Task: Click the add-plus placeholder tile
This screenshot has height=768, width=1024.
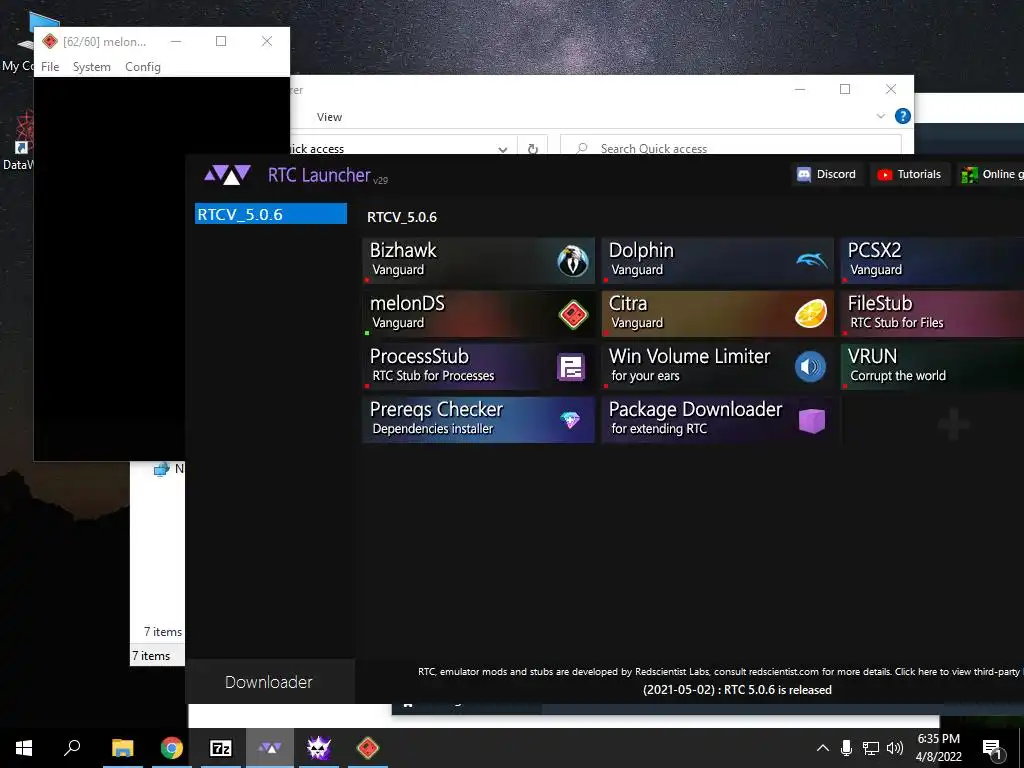Action: (953, 424)
